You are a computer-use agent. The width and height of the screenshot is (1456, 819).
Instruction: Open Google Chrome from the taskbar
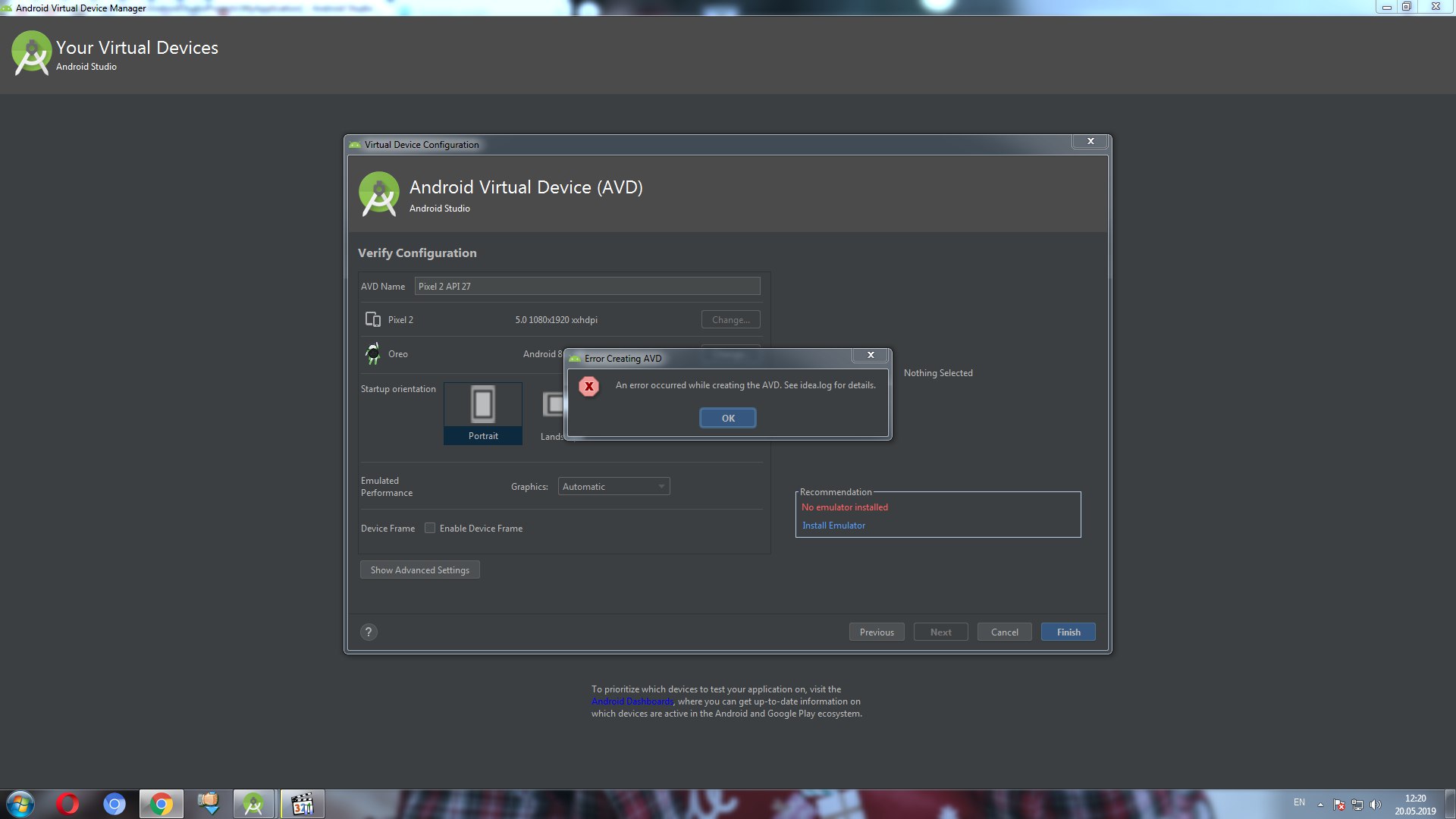(161, 804)
